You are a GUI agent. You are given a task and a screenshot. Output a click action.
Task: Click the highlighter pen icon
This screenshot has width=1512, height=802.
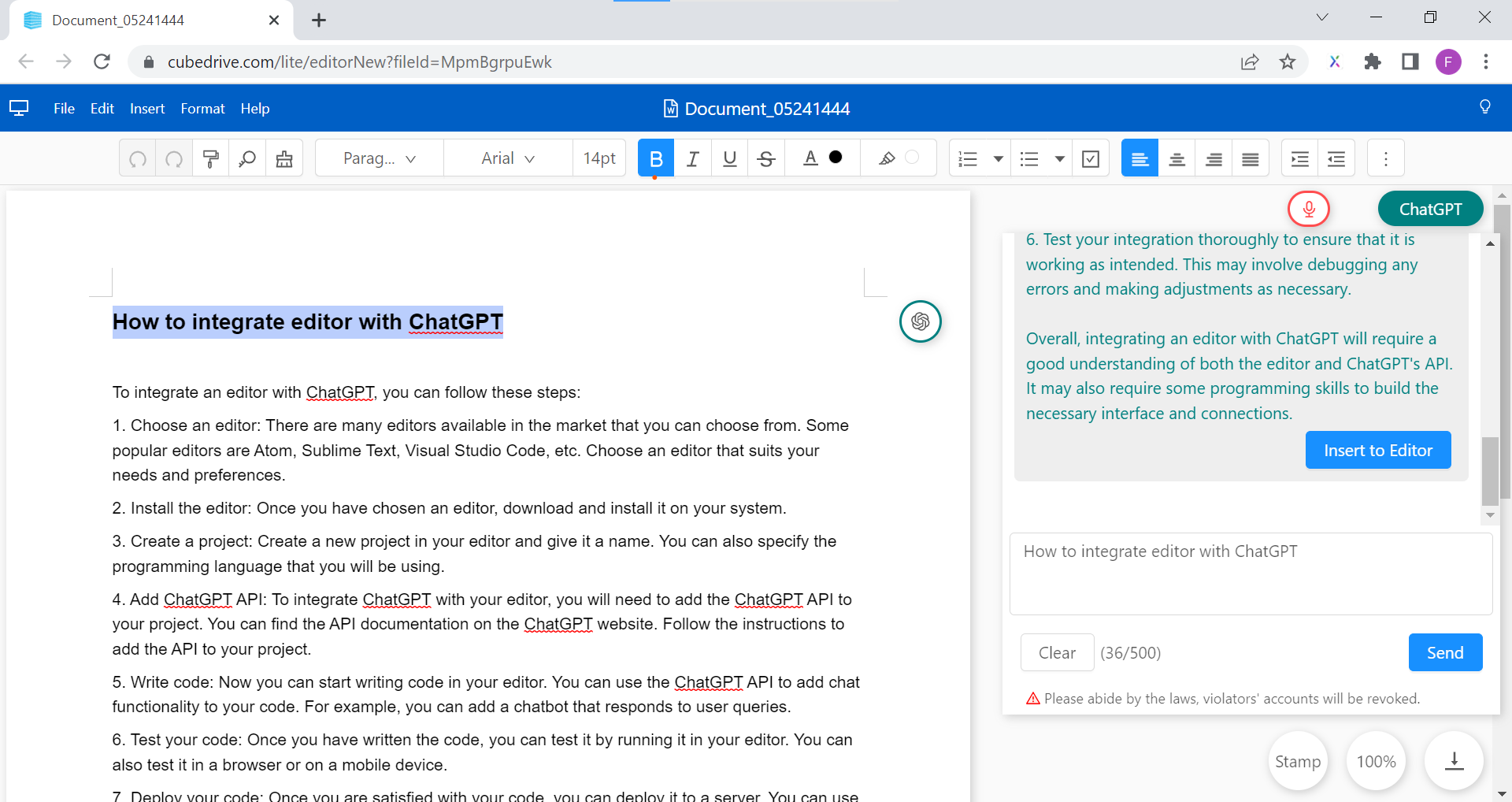887,158
